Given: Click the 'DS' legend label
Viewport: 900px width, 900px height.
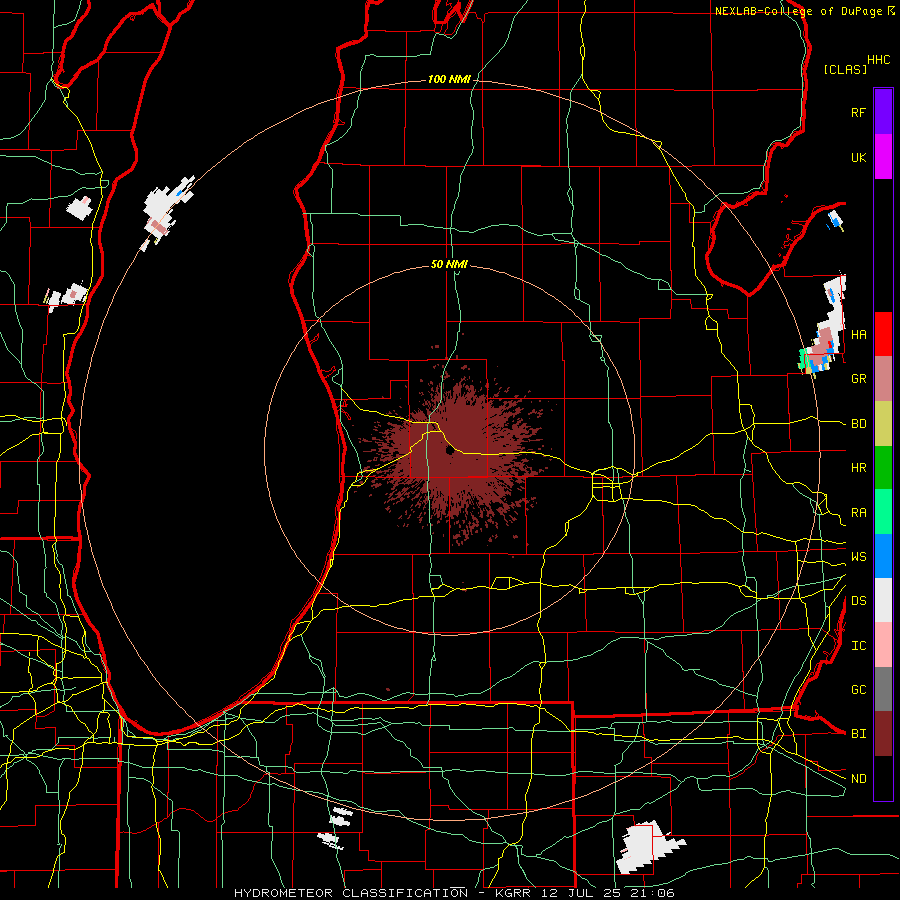Looking at the screenshot, I should click(859, 601).
